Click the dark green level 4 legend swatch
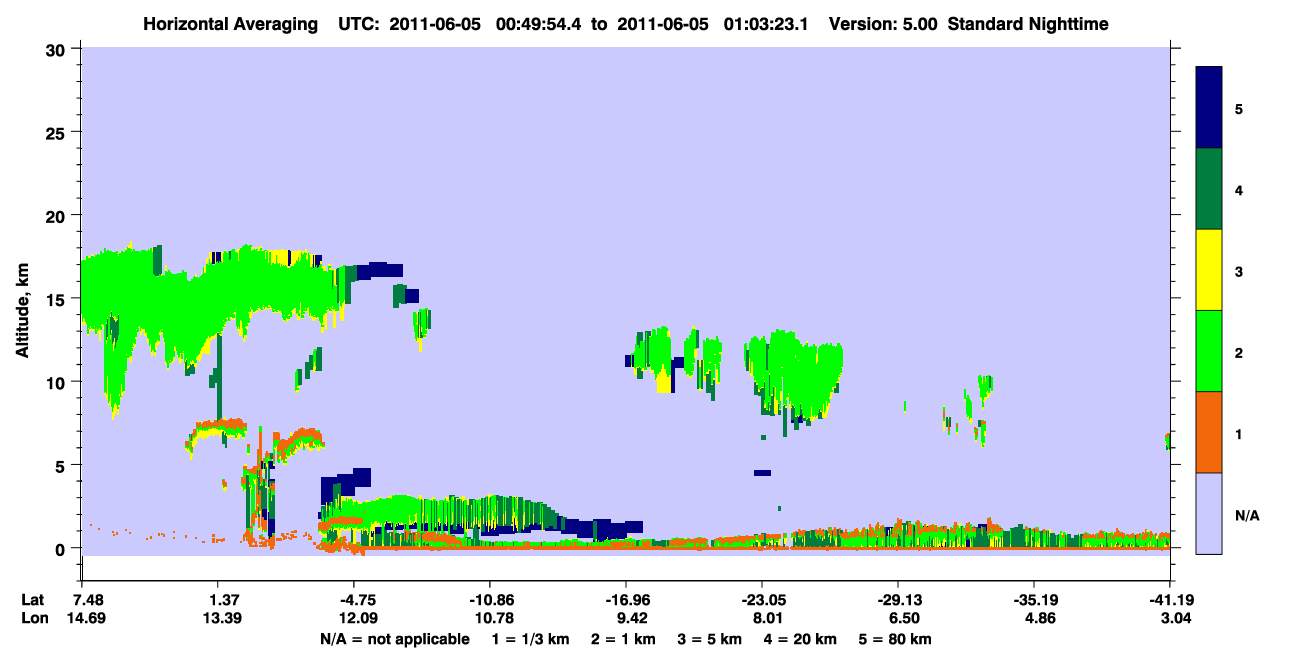The width and height of the screenshot is (1300, 667). coord(1209,188)
